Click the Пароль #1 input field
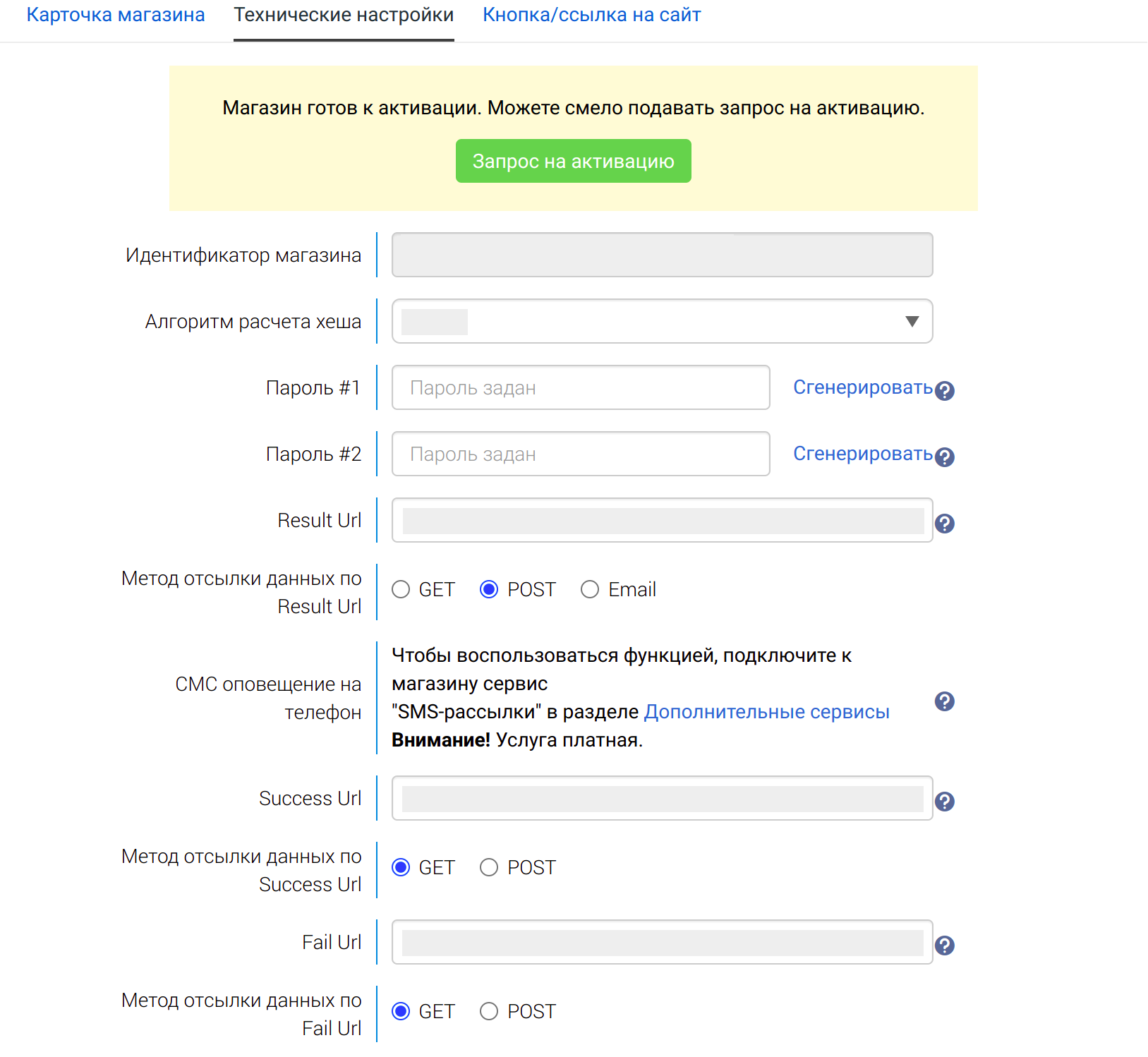The width and height of the screenshot is (1148, 1057). pos(580,388)
